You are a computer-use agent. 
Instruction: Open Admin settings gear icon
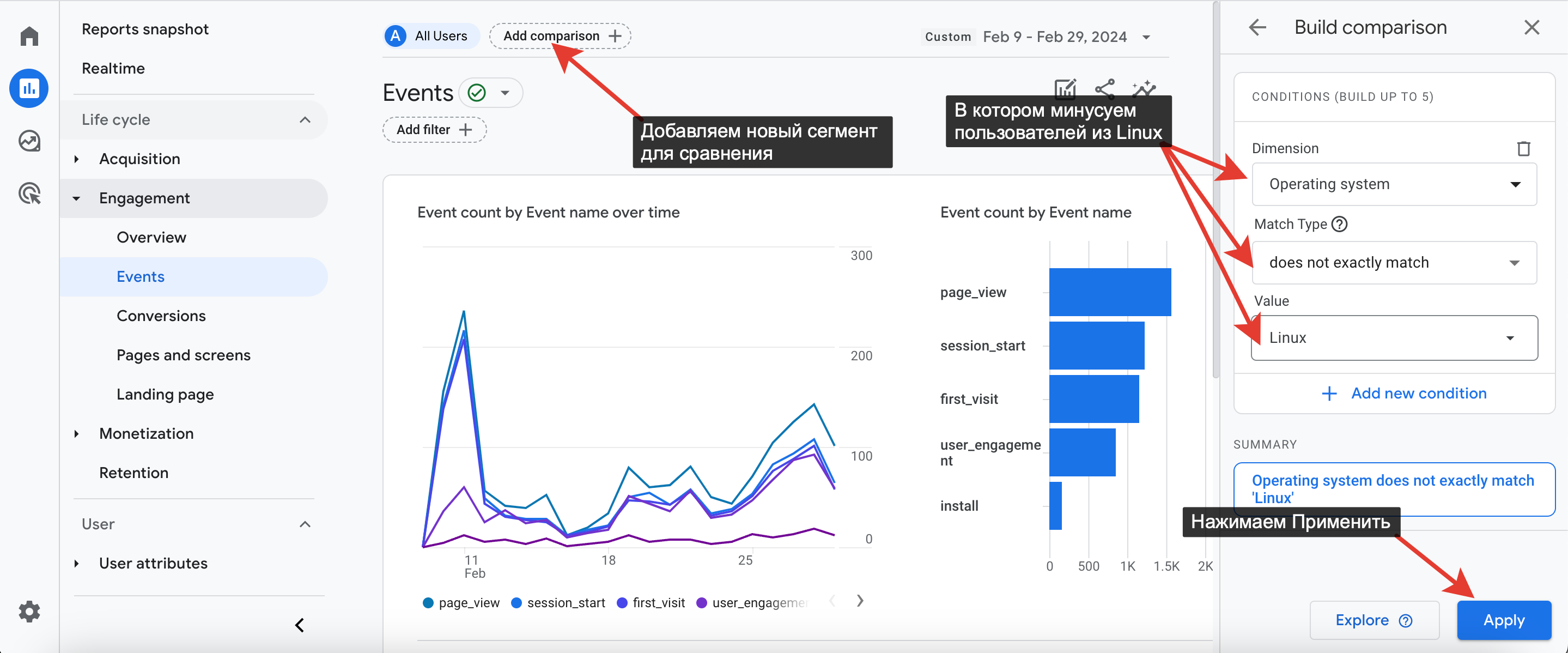pyautogui.click(x=29, y=611)
